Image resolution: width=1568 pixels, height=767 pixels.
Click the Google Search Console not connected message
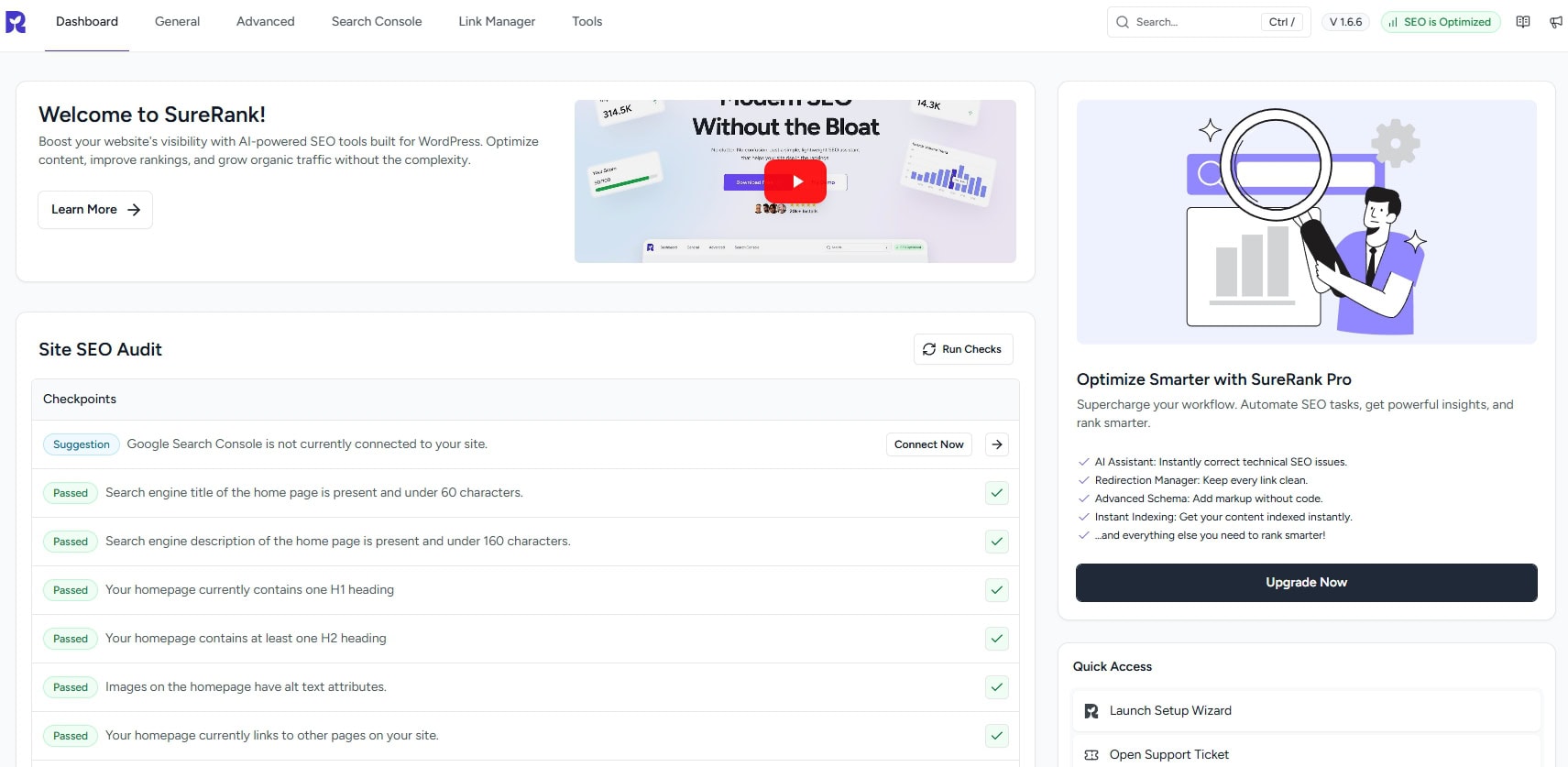pos(307,444)
